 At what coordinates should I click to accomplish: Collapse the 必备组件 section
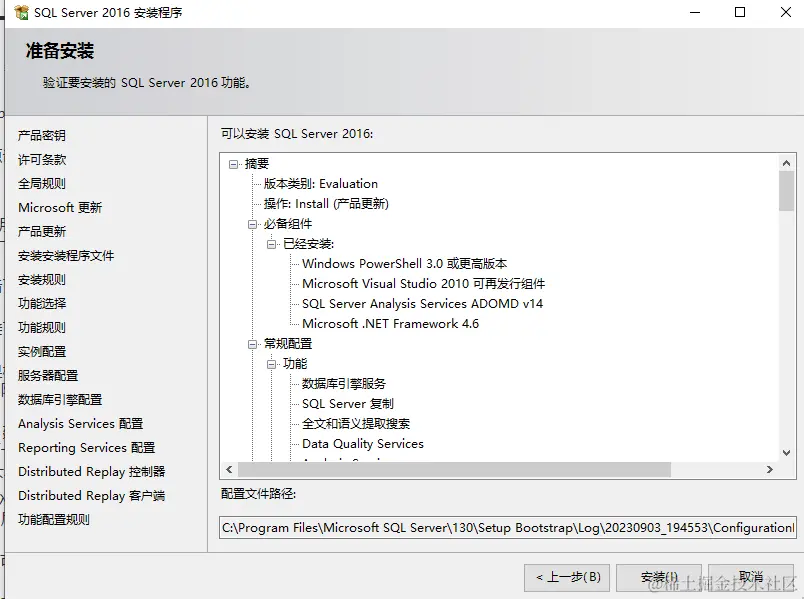pos(251,222)
